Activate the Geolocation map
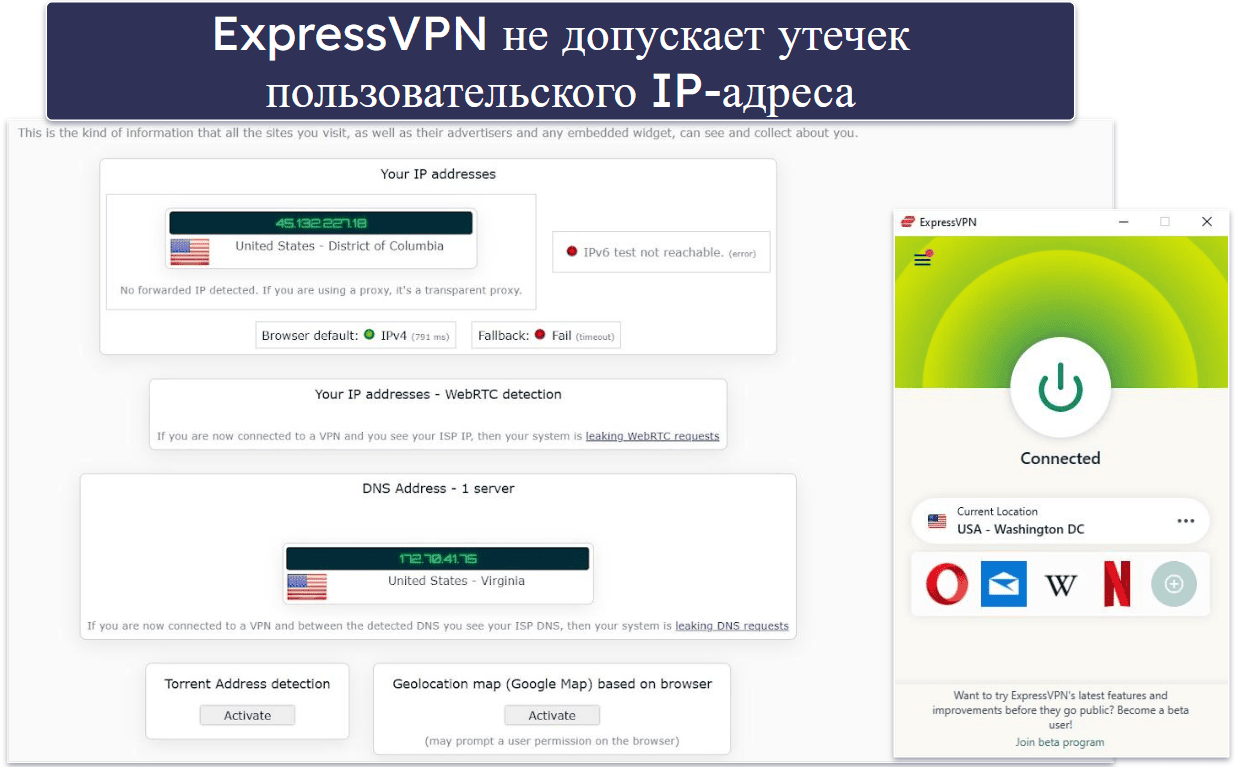Screen dimensions: 1235x767 coord(552,715)
